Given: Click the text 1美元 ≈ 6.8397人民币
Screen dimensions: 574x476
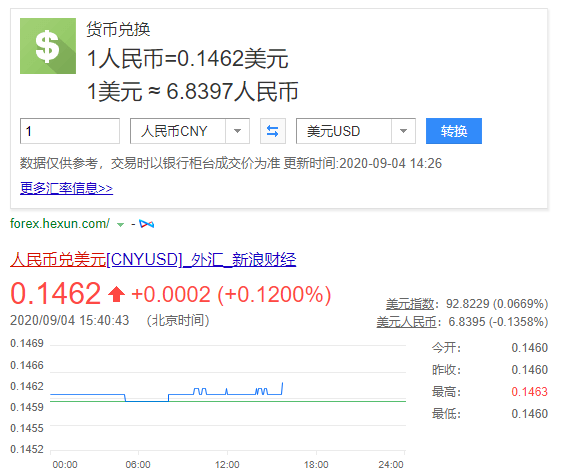Looking at the screenshot, I should tap(193, 92).
